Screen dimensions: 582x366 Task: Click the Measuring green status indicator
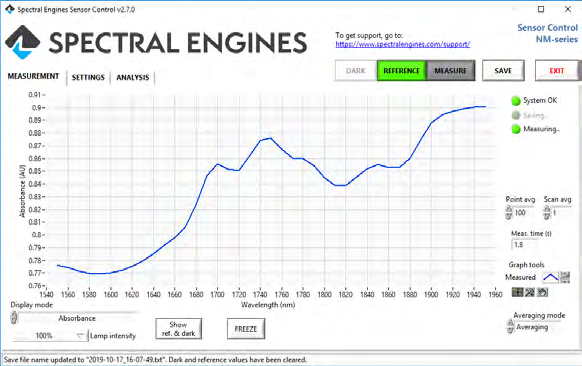coord(516,129)
